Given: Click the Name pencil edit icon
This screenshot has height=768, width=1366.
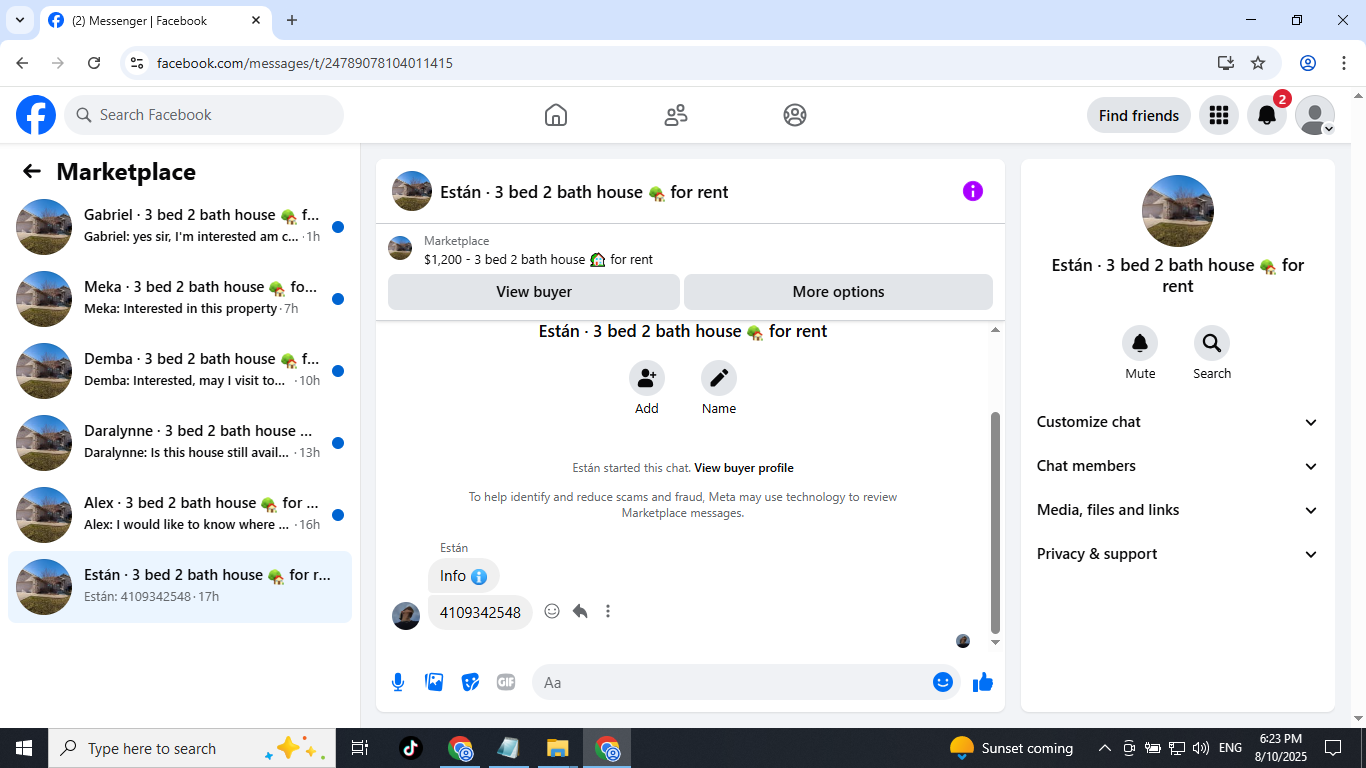Looking at the screenshot, I should click(x=719, y=378).
